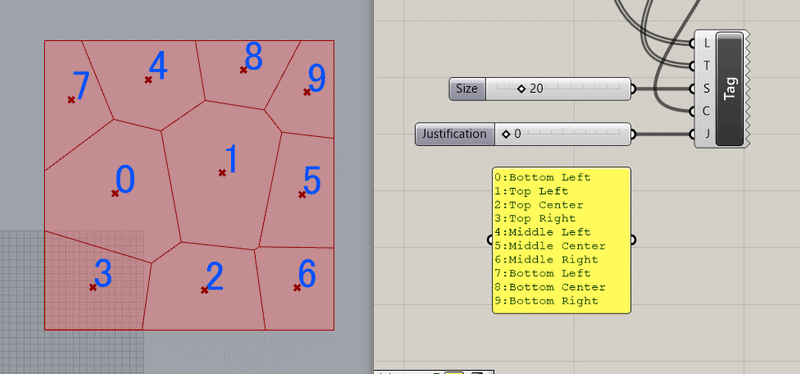Click blue tag number 4 in viewport
This screenshot has width=800, height=374.
click(158, 66)
